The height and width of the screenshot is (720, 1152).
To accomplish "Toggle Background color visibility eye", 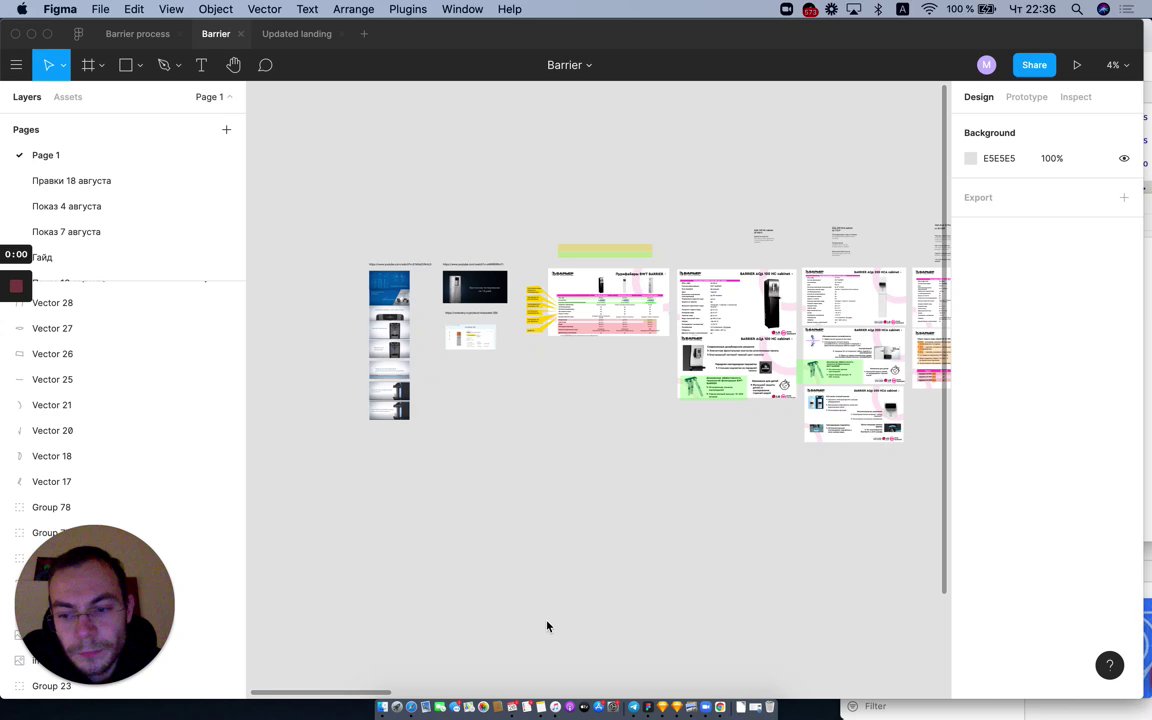I will click(x=1123, y=158).
